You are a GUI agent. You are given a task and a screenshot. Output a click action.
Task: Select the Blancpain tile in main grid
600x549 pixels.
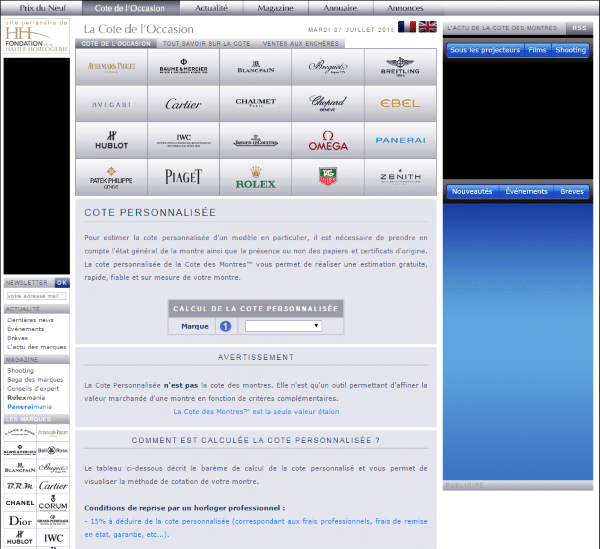coord(256,67)
